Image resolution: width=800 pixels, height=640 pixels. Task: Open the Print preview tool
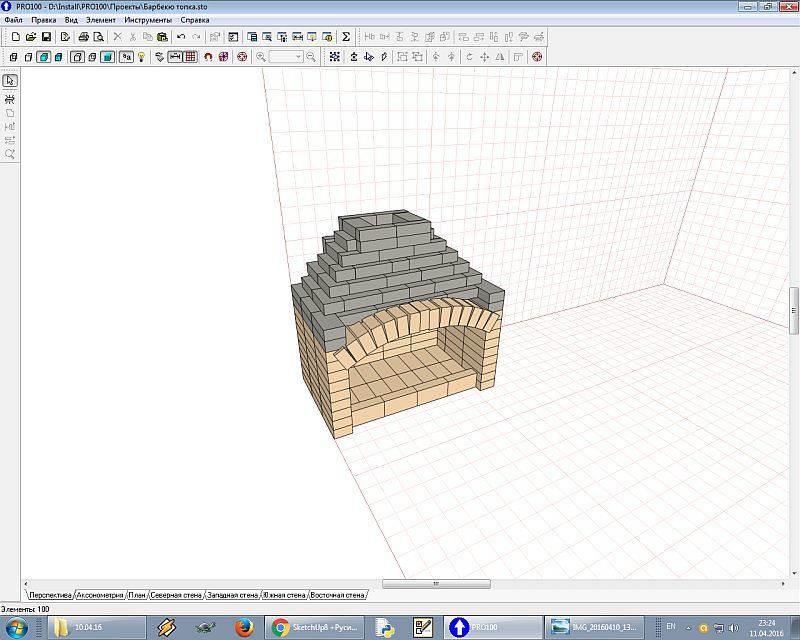pos(99,37)
